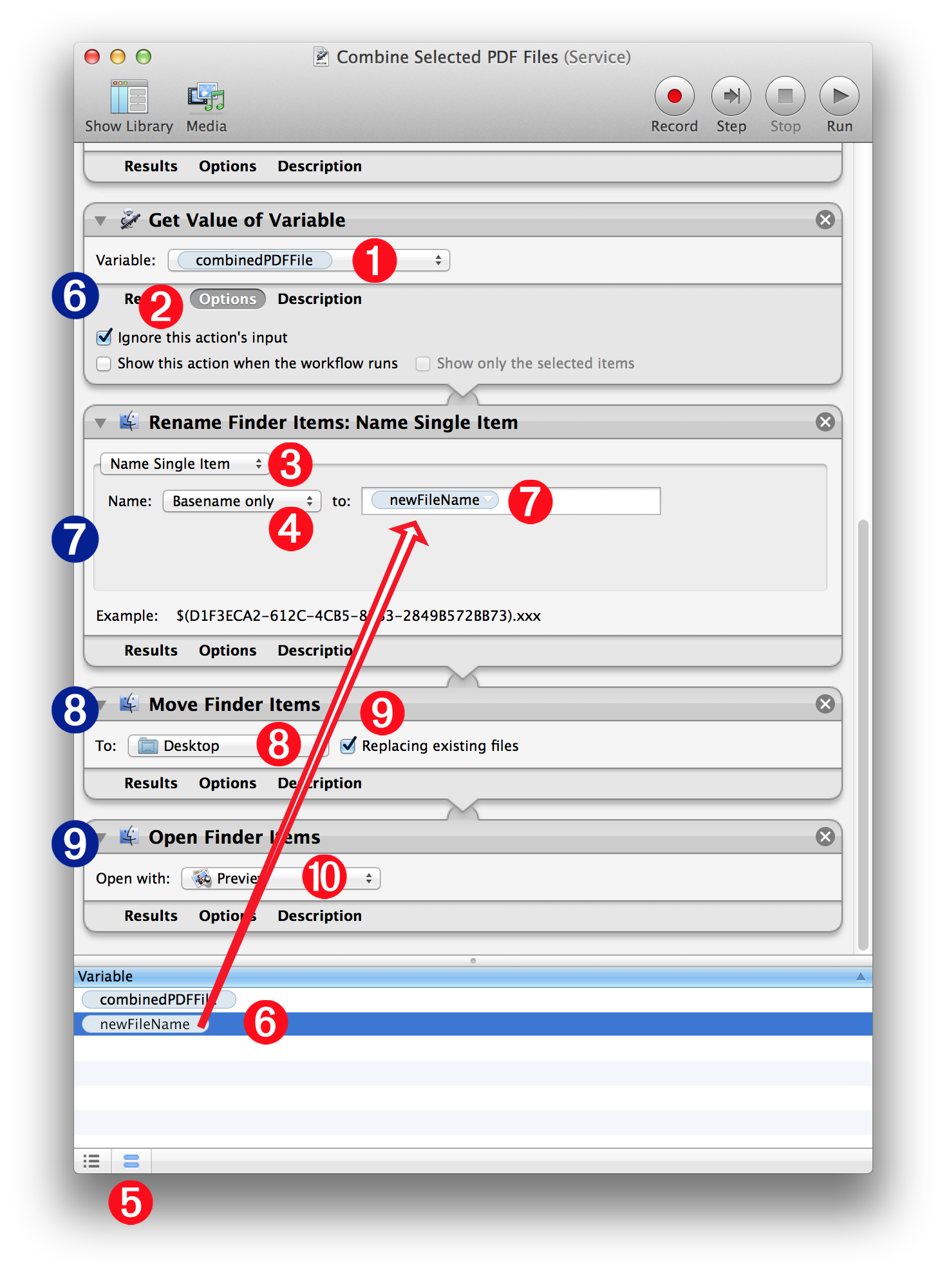Screen dimensions: 949x1288
Task: Show the log view icon at bottom left
Action: click(92, 1161)
